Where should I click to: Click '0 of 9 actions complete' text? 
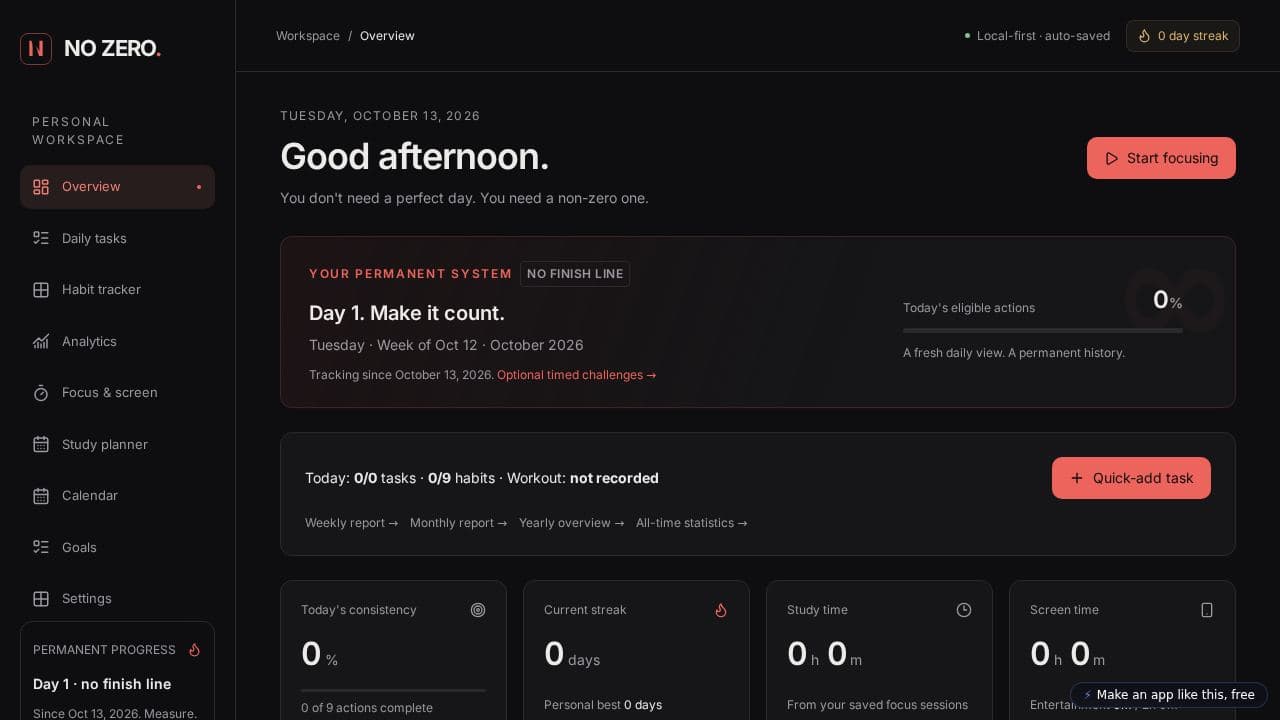click(367, 708)
